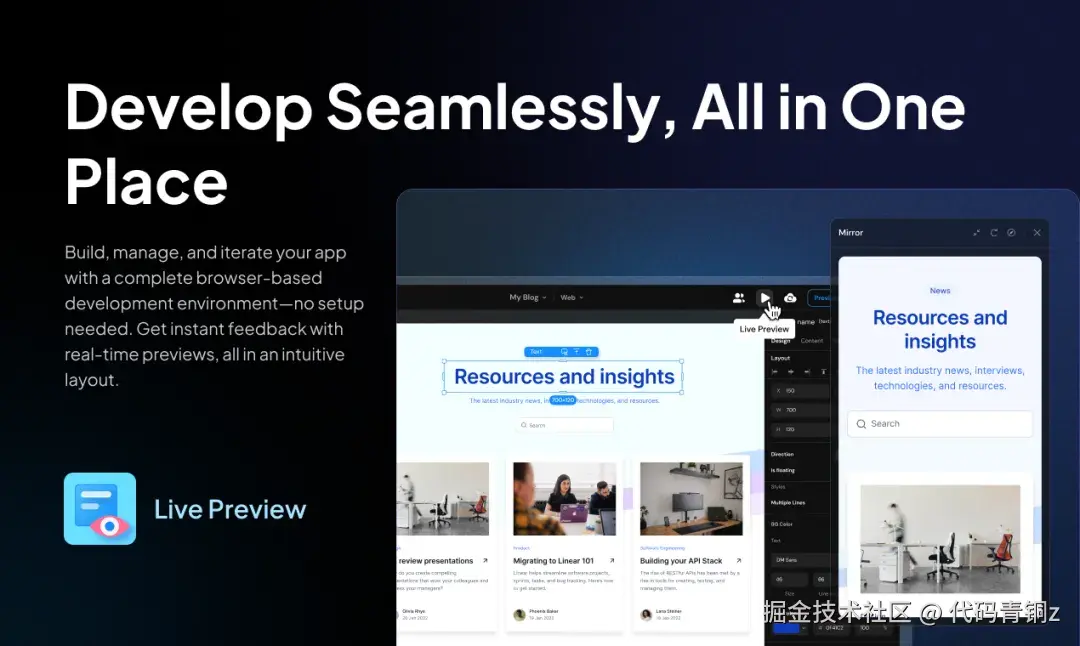This screenshot has width=1080, height=646.
Task: Click the Live Preview feature icon with eye
Action: 100,508
